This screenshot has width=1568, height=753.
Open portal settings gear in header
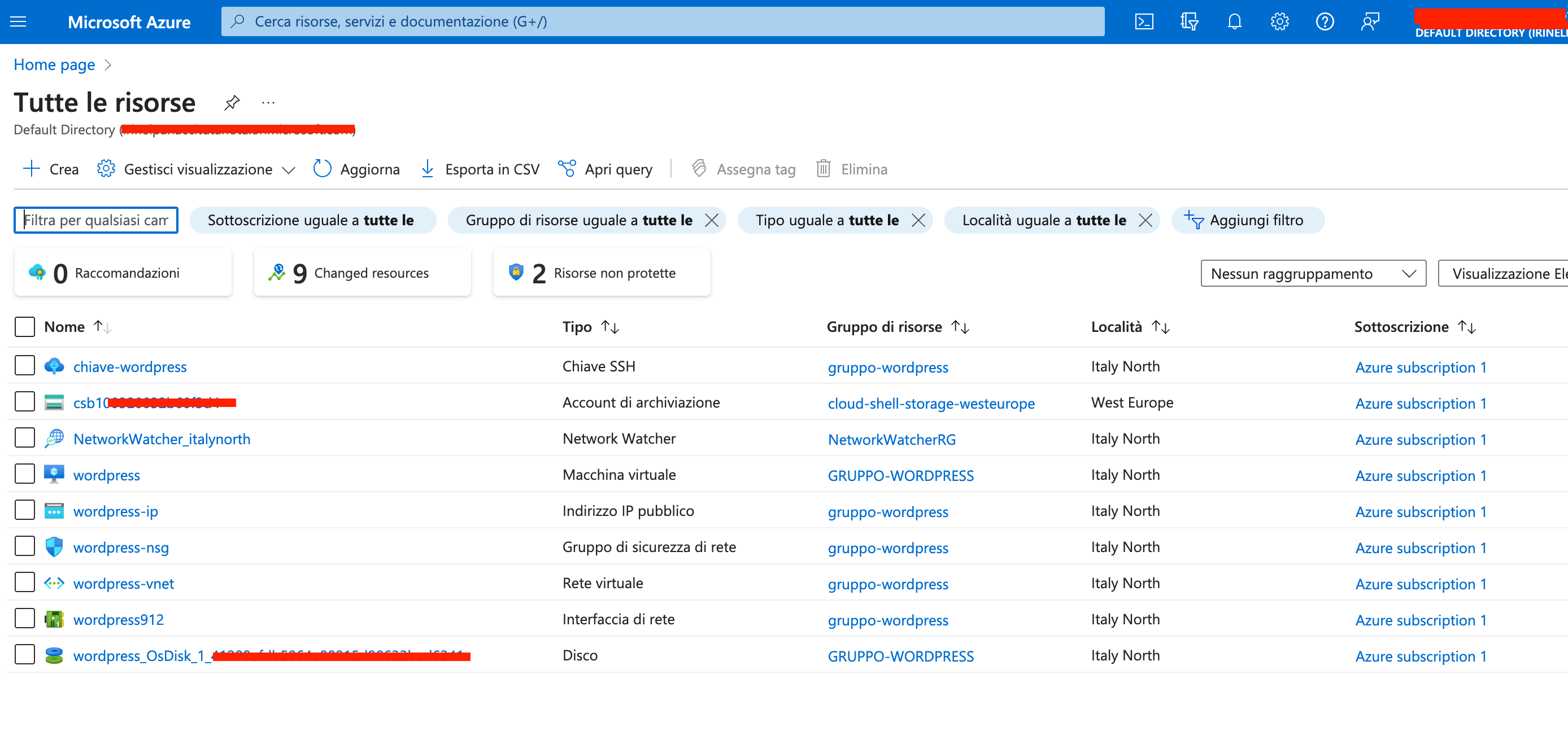click(x=1279, y=22)
